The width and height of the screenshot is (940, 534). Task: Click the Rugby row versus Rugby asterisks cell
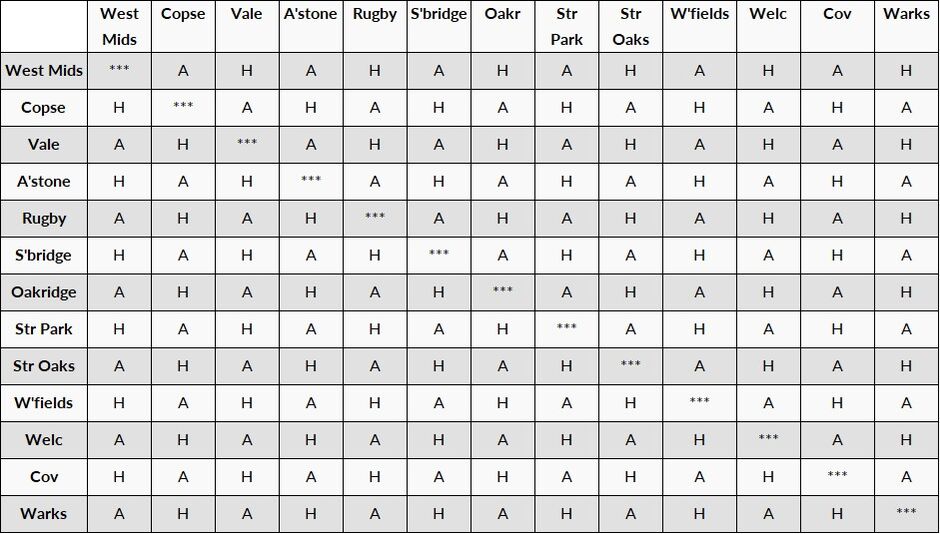(375, 216)
